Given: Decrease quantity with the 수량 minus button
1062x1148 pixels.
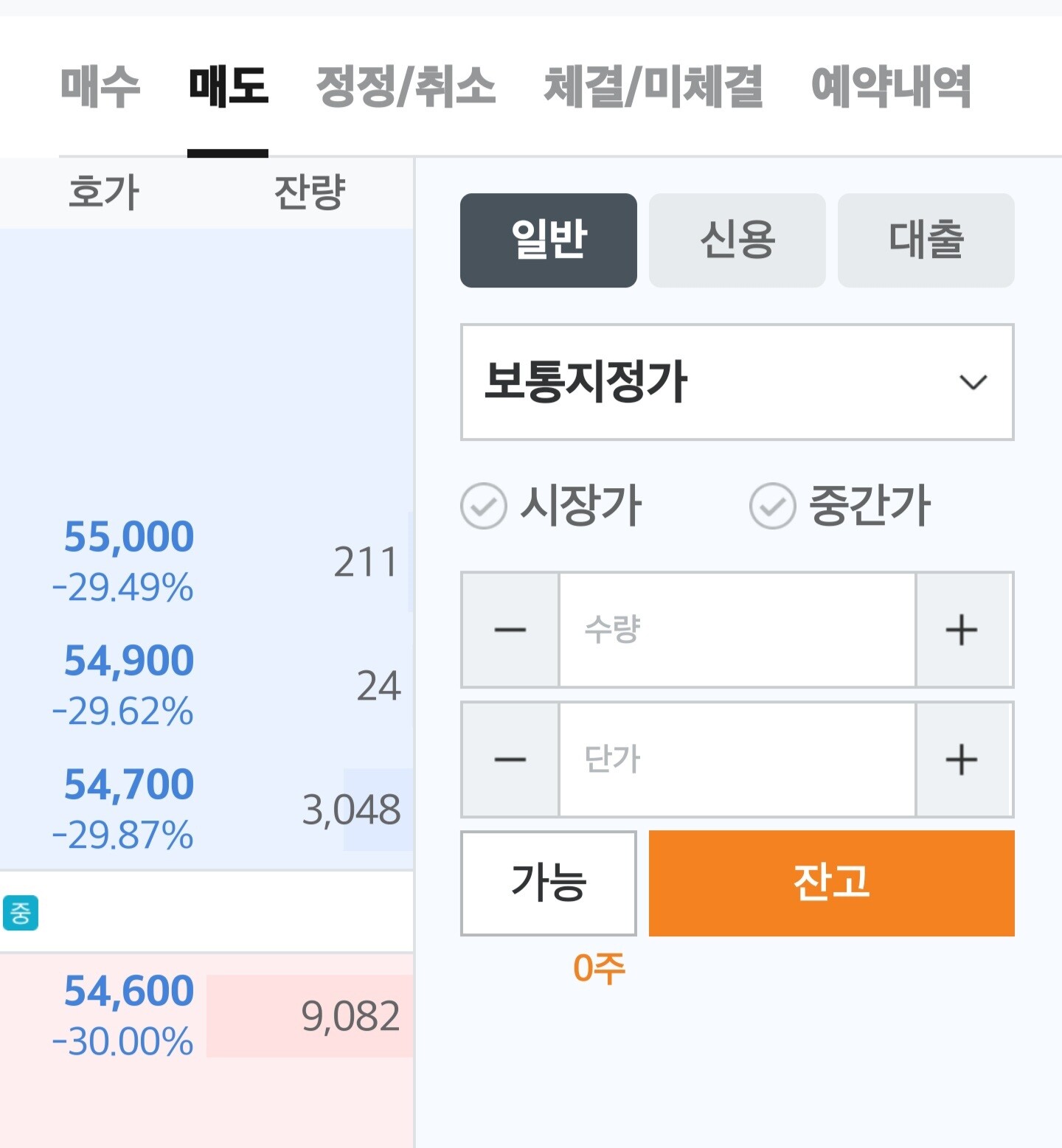Looking at the screenshot, I should pos(510,630).
